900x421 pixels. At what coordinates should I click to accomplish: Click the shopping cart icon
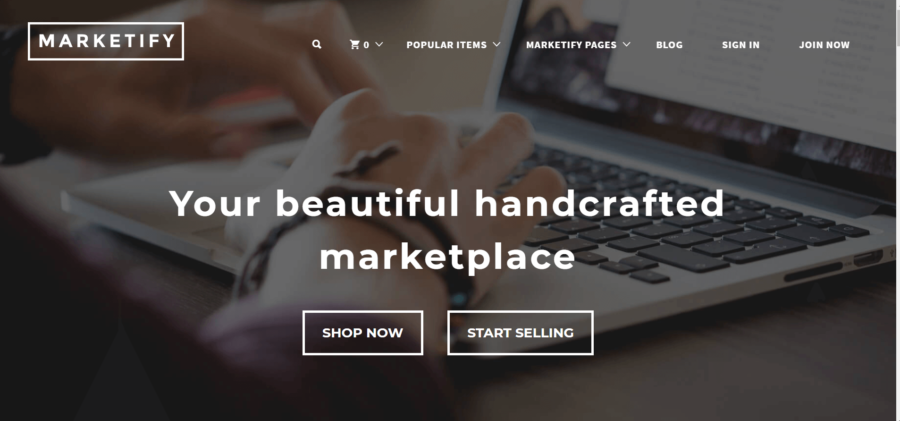(355, 44)
